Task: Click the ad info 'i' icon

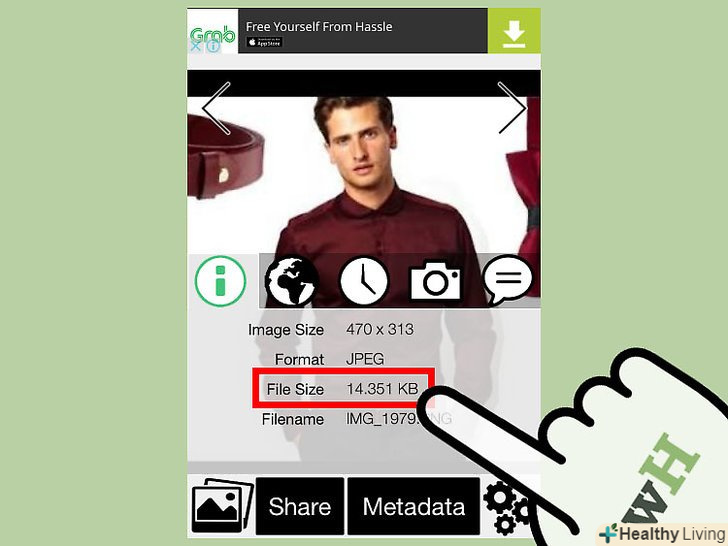Action: [213, 46]
